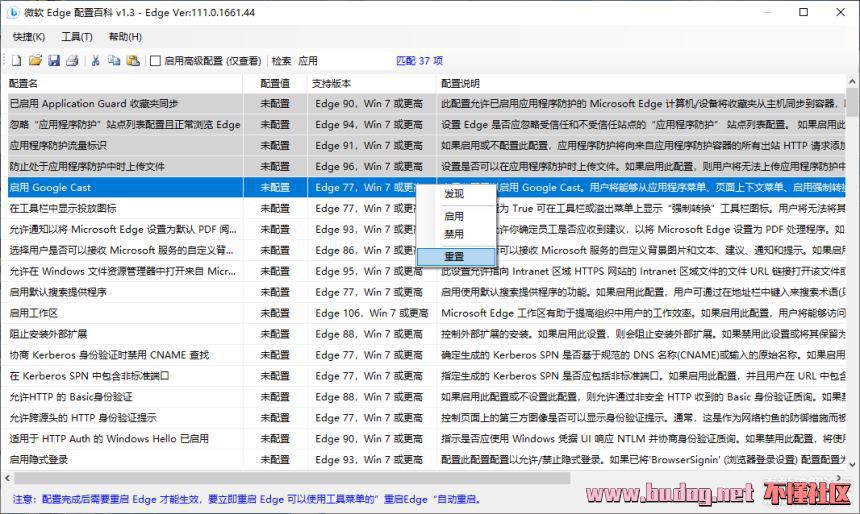Click the Open folder toolbar icon
The width and height of the screenshot is (860, 514).
[x=36, y=61]
